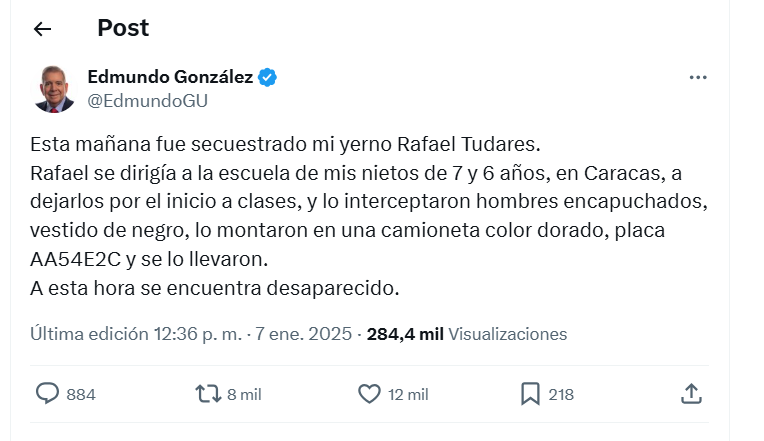
Task: Click the 884 replies count
Action: 81,395
